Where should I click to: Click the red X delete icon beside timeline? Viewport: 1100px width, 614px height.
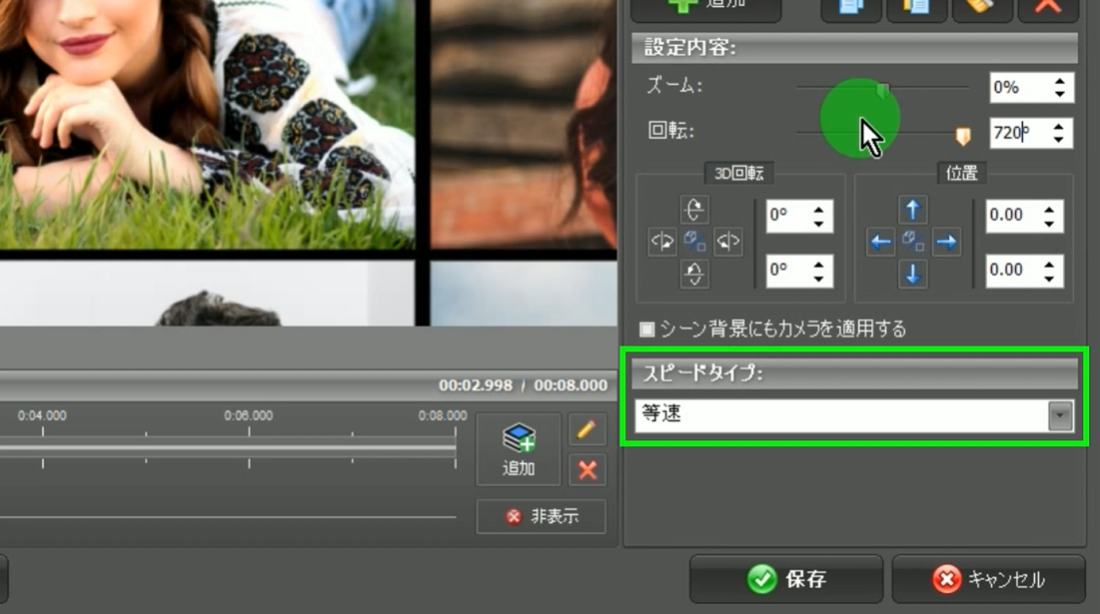coord(587,469)
